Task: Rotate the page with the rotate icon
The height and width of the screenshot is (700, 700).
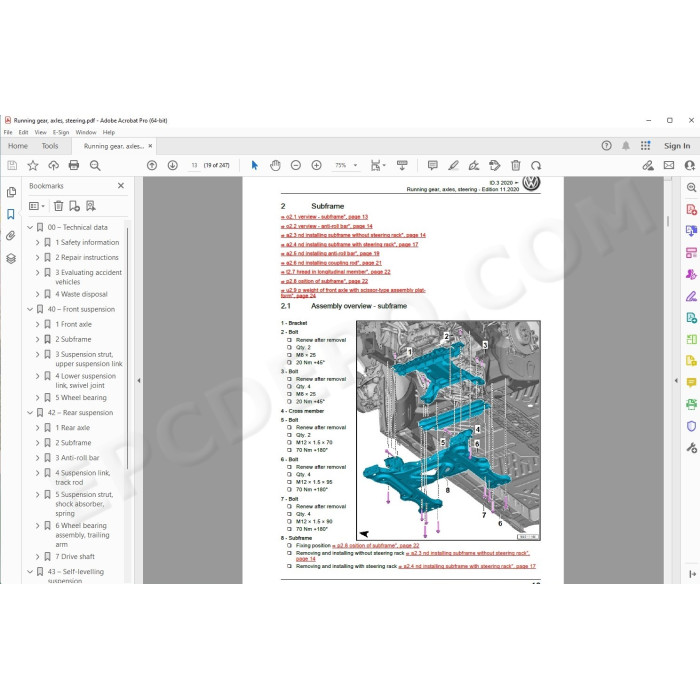Action: point(536,166)
